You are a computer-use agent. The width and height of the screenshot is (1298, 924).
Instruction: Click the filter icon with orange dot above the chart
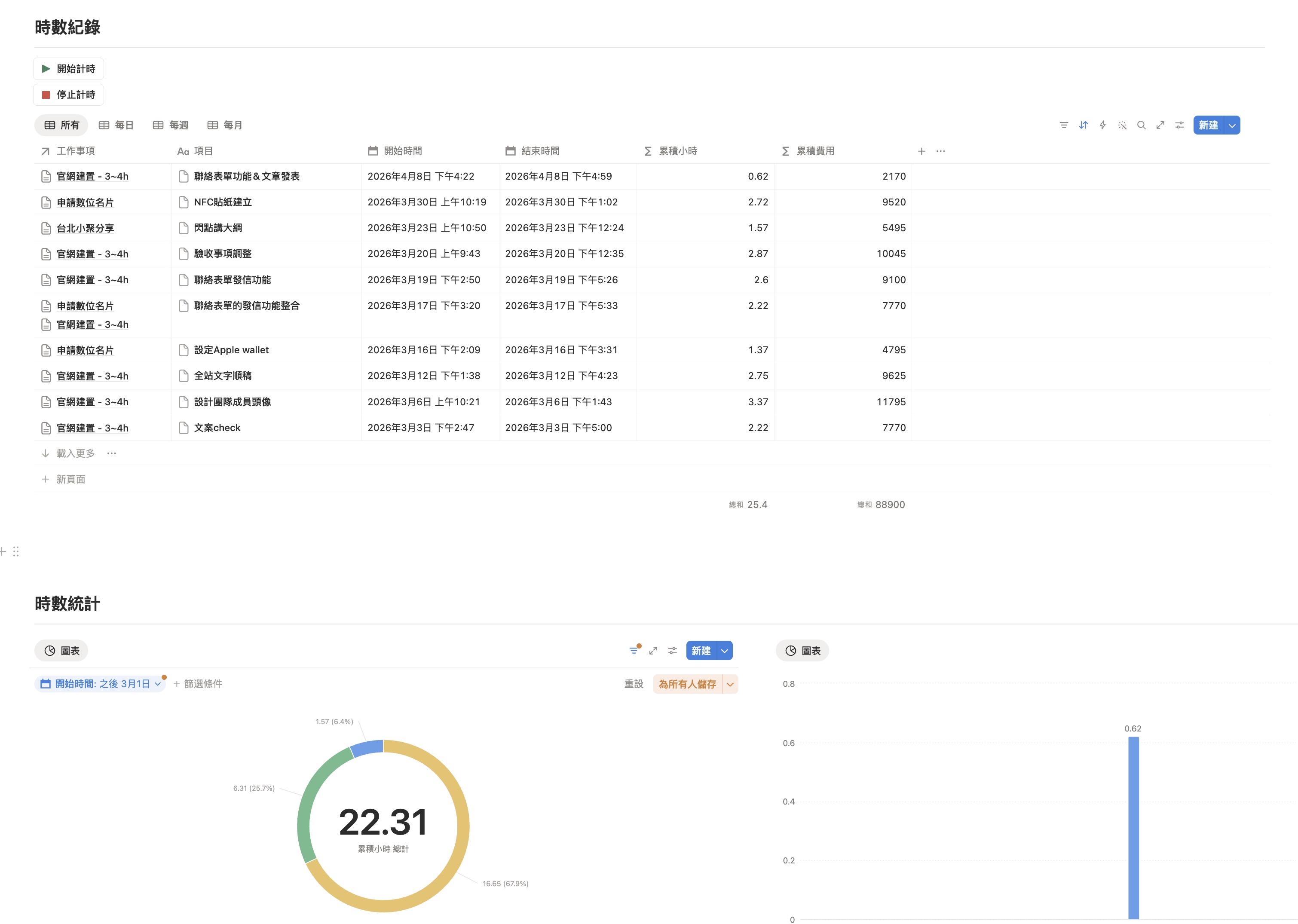[634, 650]
